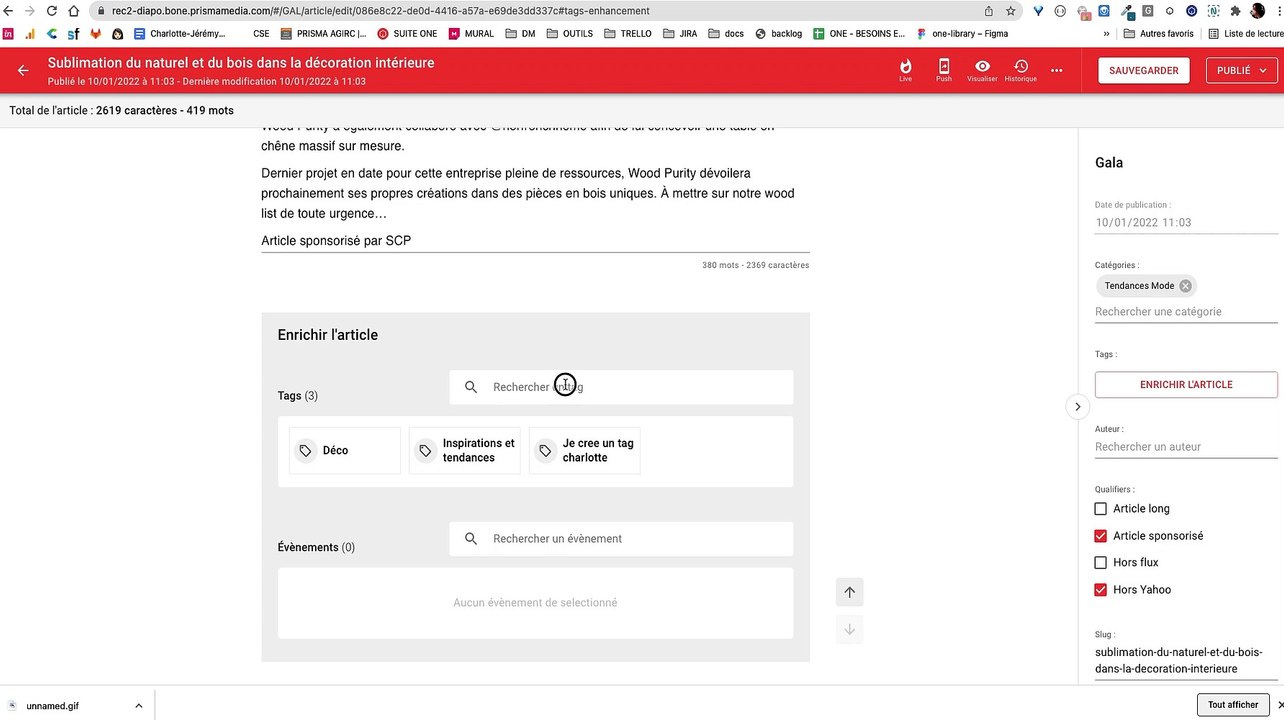Select the Je cree un tag charlotte chip
Screen dimensions: 1284x720
pos(585,451)
